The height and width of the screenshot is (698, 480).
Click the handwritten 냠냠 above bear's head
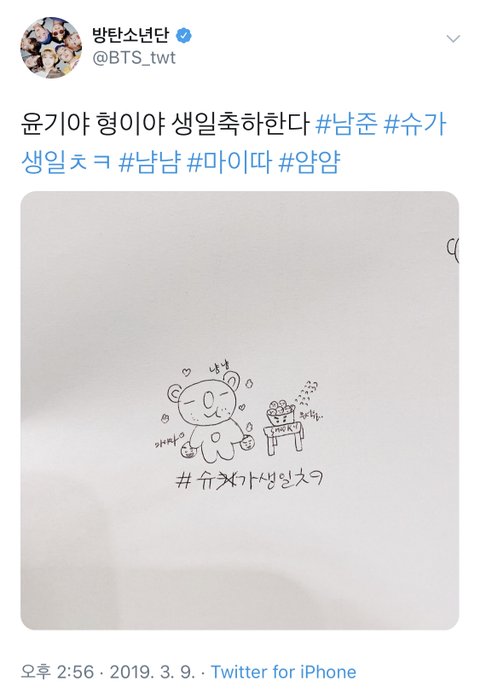(218, 367)
